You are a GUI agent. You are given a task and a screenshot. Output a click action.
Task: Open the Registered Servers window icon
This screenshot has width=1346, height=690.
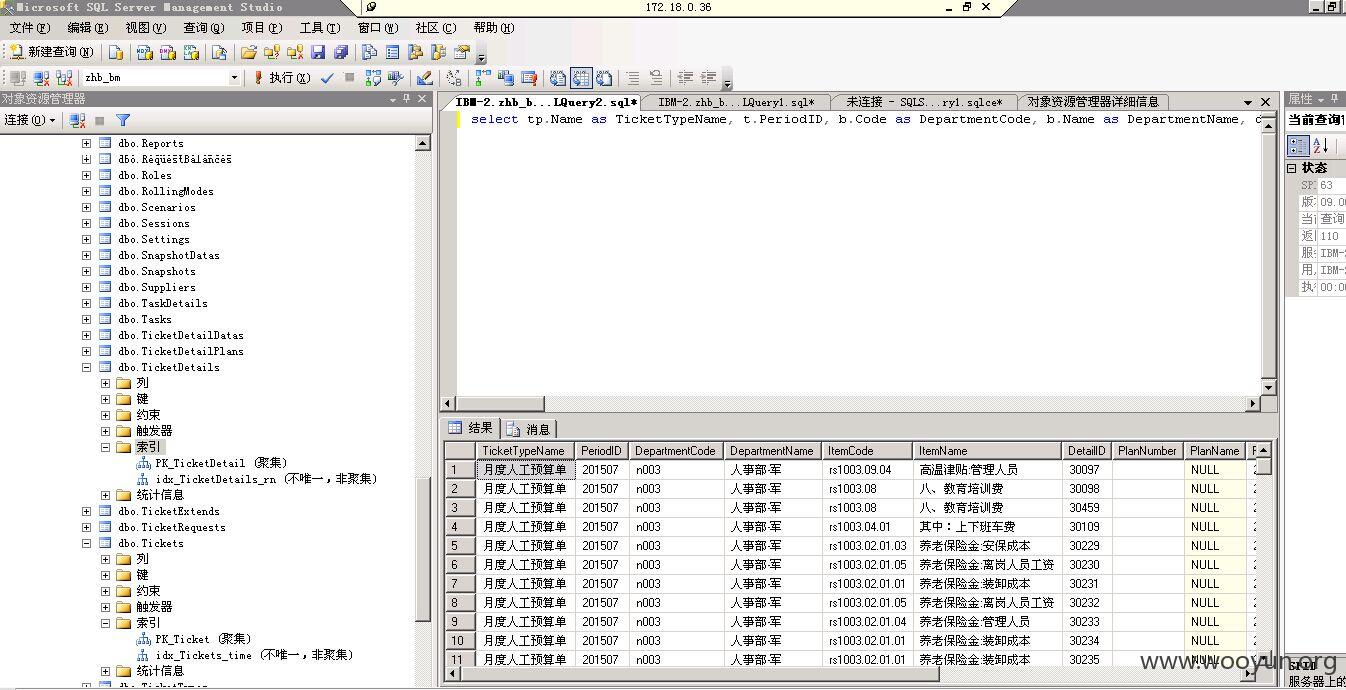(x=370, y=52)
